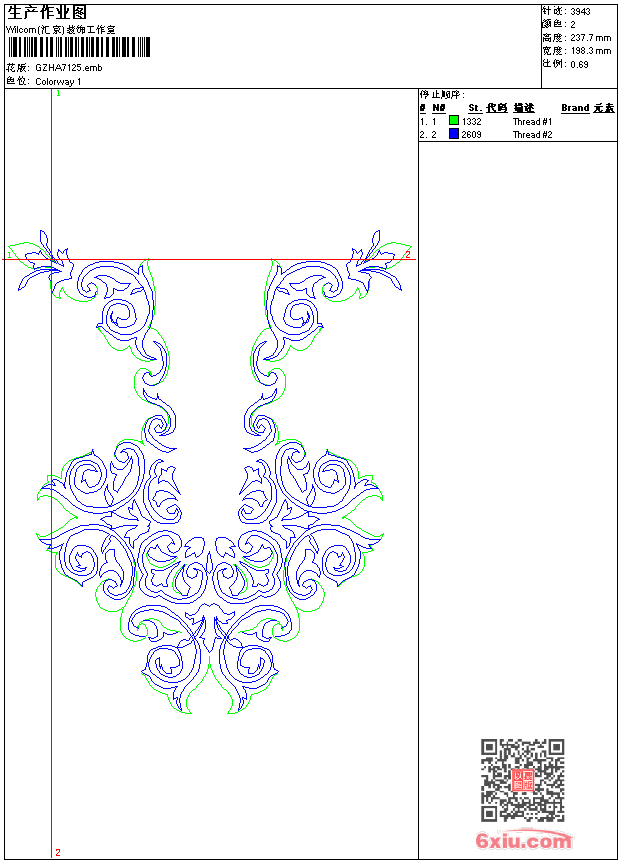Viewport: 620px width, 860px height.
Task: Click the barcode under the Wilcom title
Action: tap(79, 47)
